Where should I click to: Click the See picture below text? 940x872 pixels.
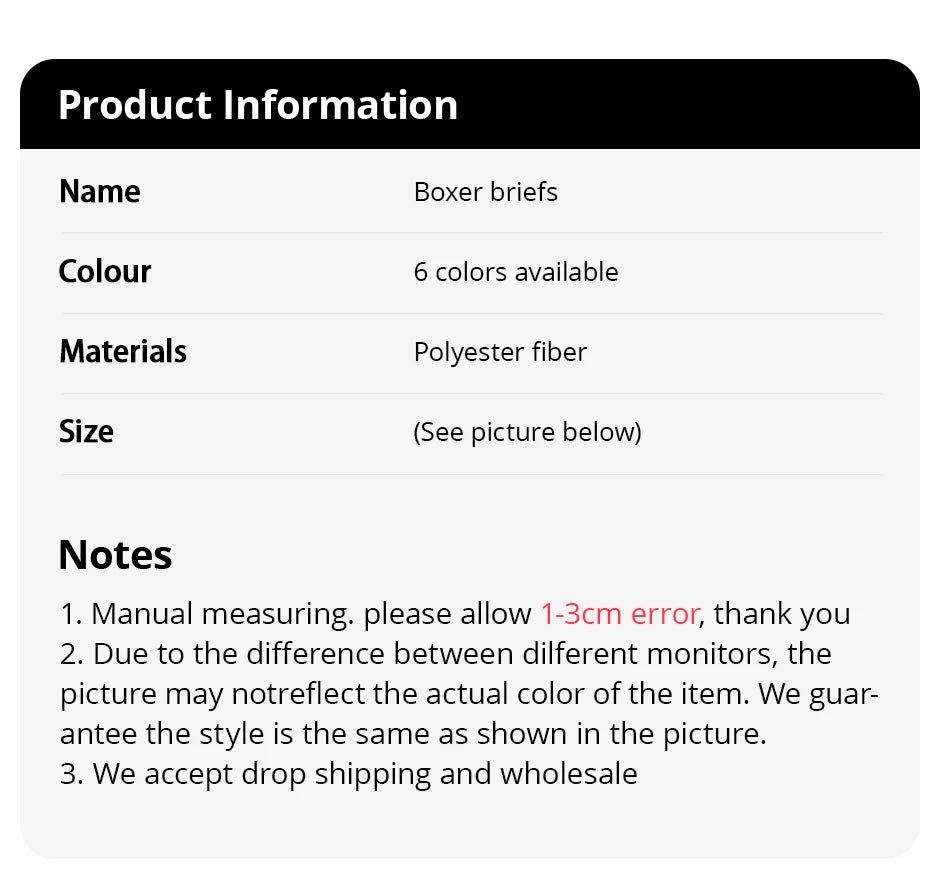point(527,432)
